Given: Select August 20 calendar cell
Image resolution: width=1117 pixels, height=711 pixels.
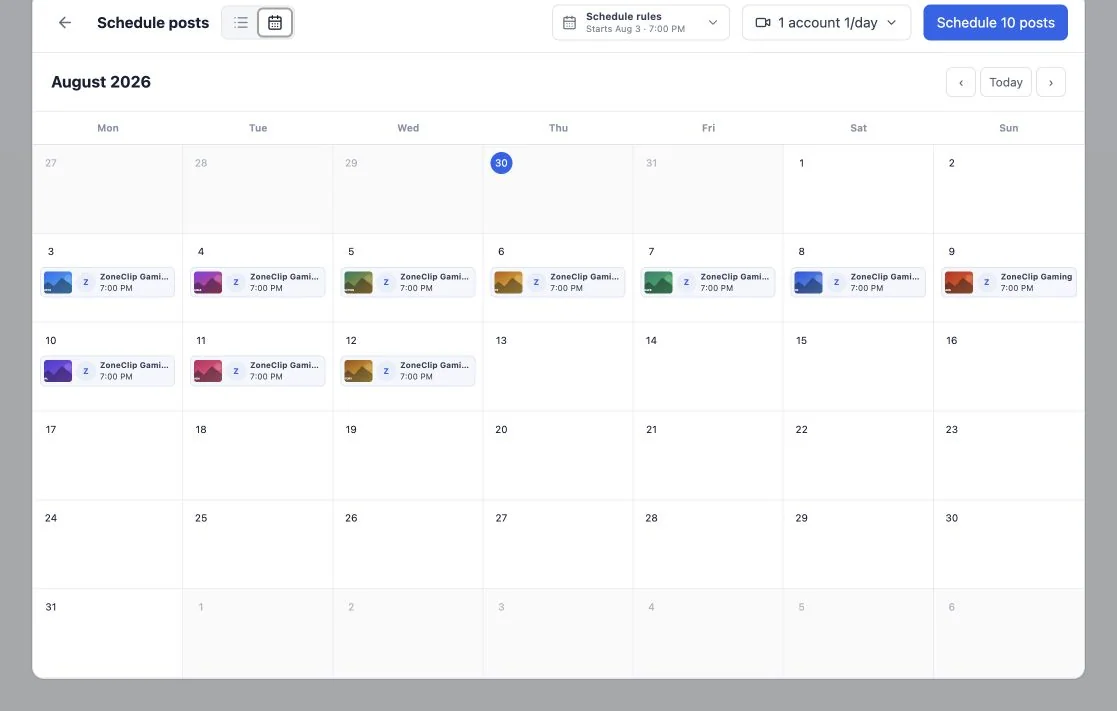Looking at the screenshot, I should pos(558,455).
